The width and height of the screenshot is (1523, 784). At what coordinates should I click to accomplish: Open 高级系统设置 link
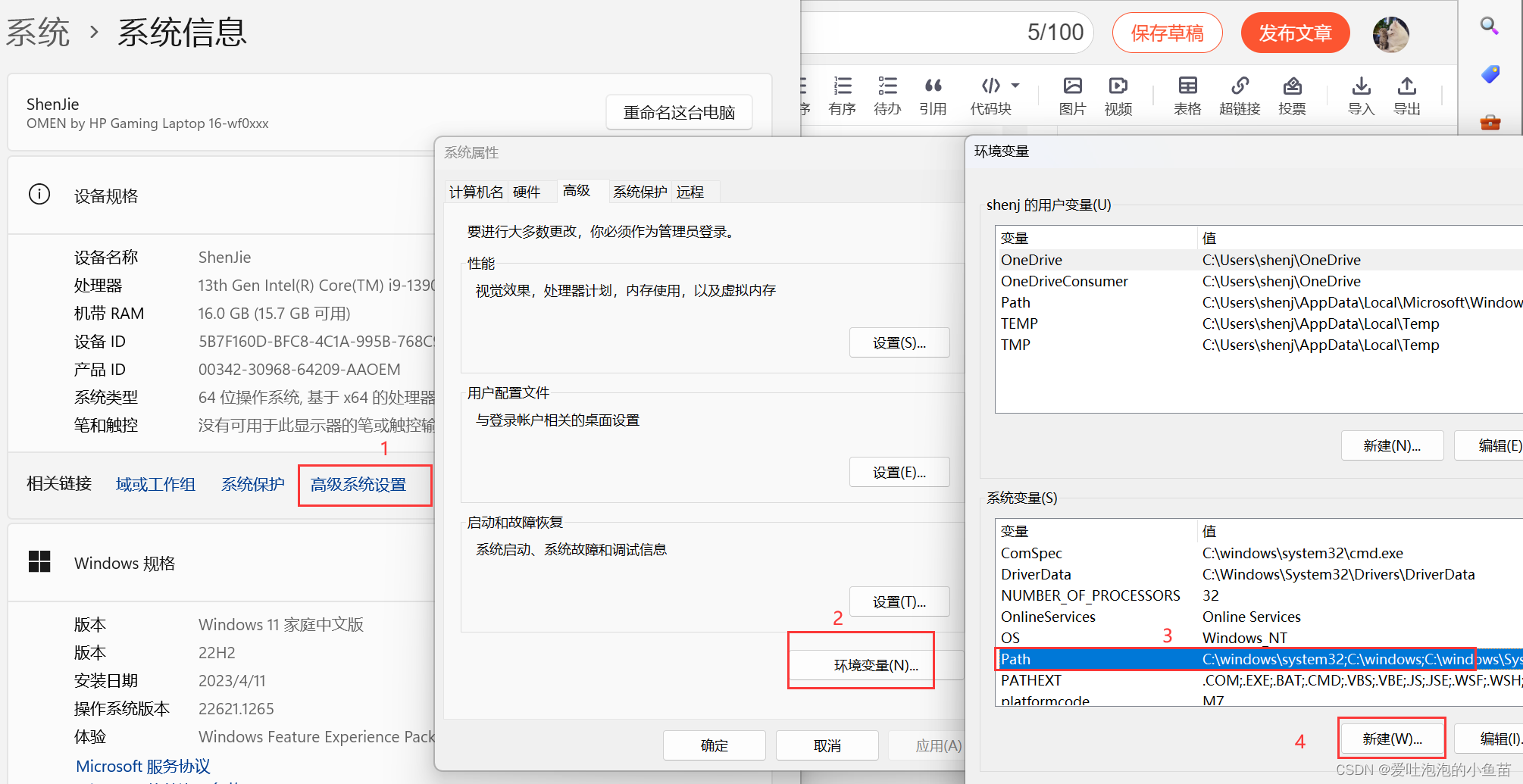click(358, 484)
